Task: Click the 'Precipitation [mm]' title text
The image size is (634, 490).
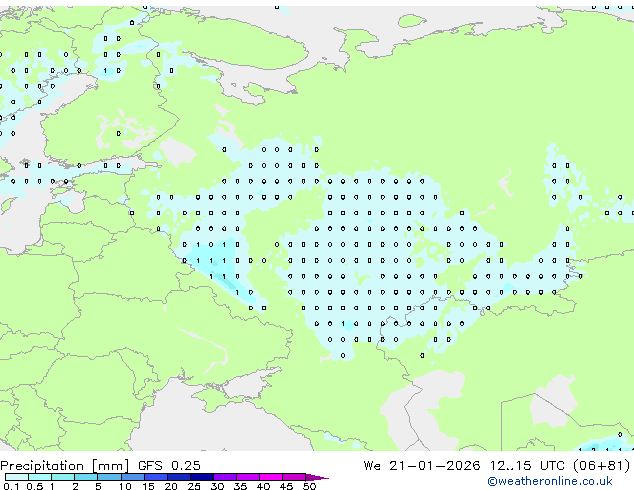Action: (65, 466)
